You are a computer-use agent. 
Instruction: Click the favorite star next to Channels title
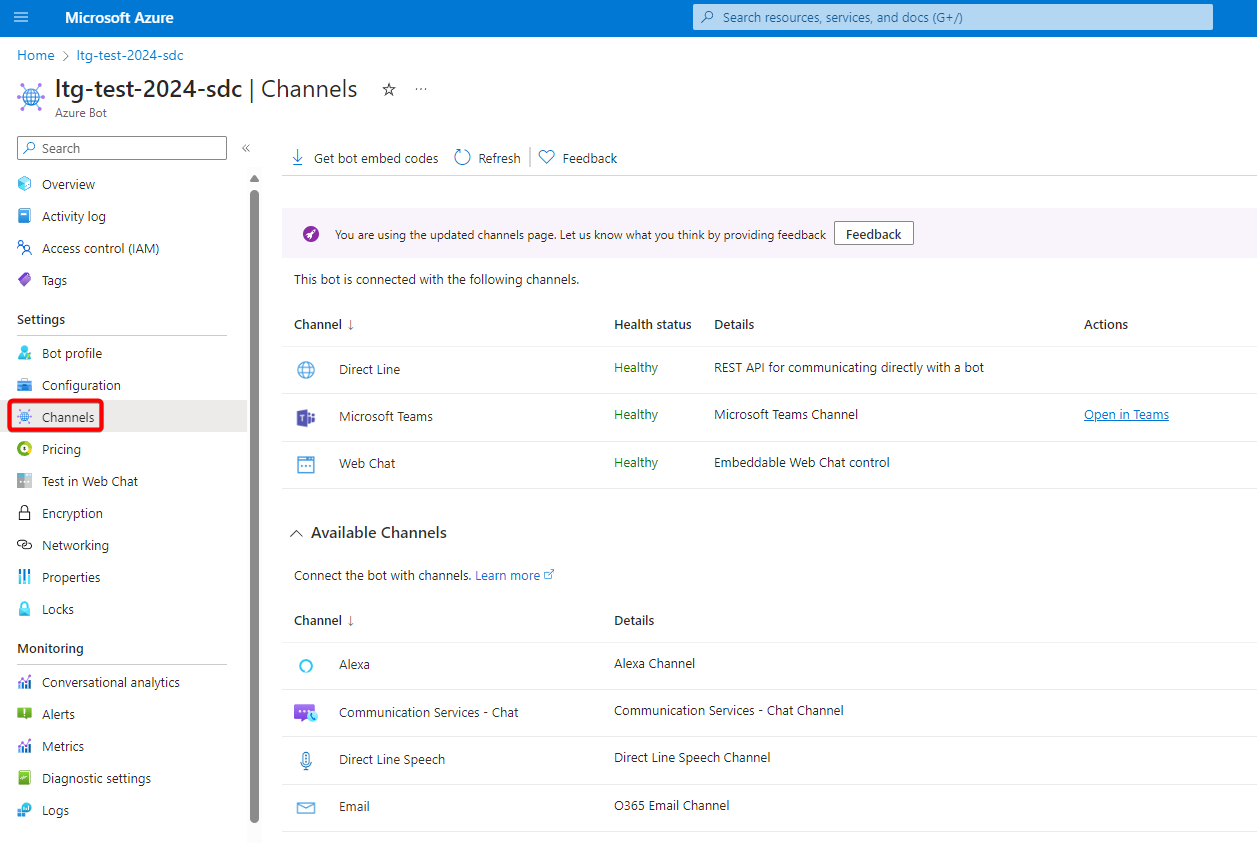point(389,90)
